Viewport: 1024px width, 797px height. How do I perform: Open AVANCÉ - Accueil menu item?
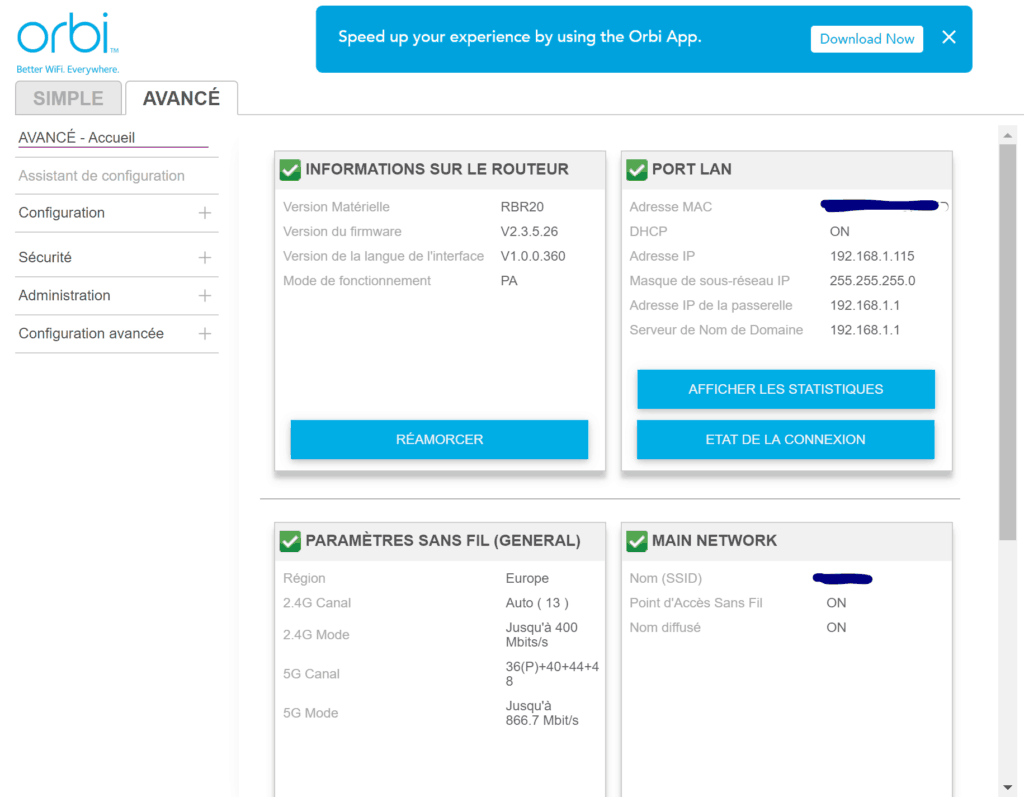77,138
